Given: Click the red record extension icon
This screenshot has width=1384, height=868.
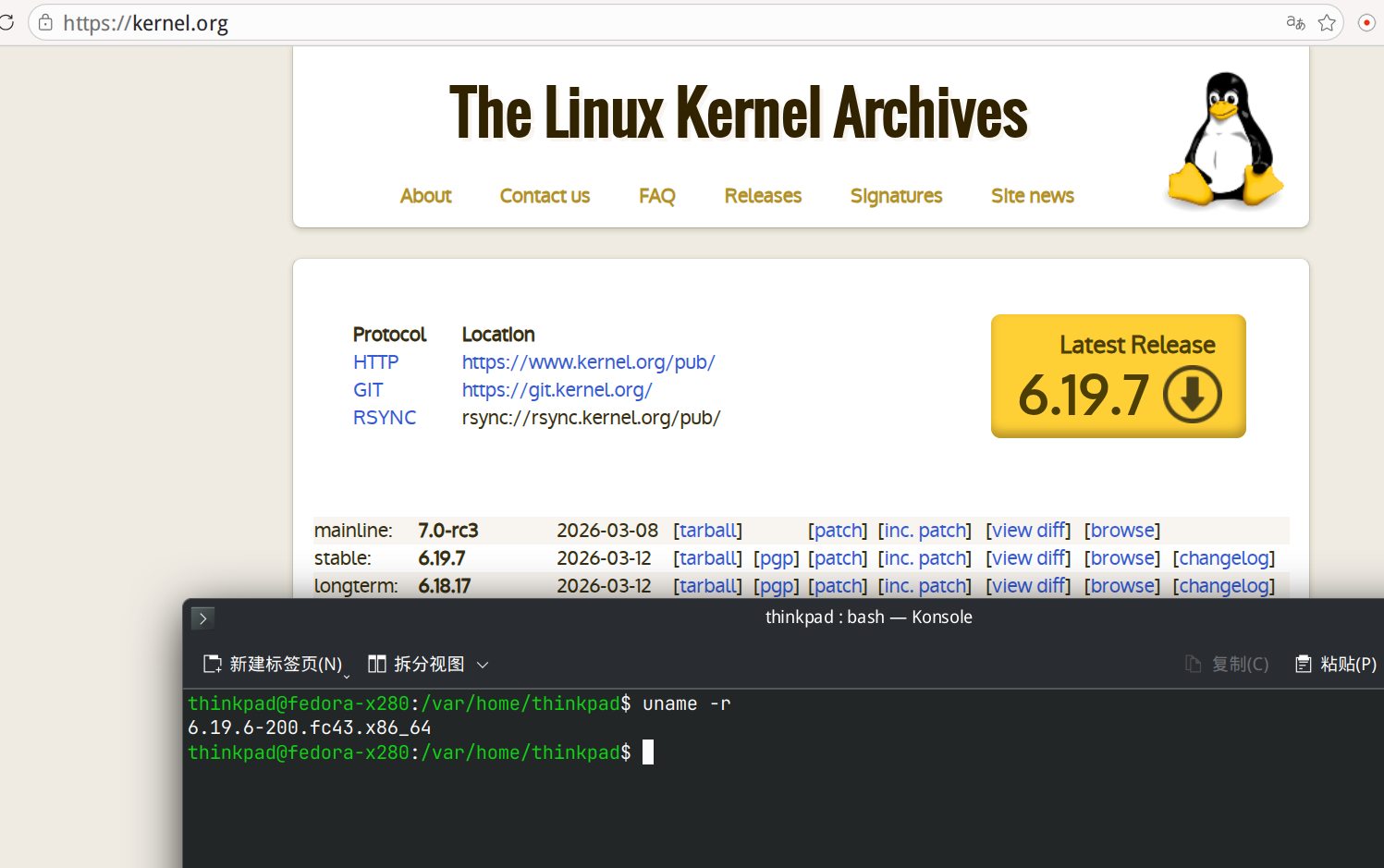Looking at the screenshot, I should click(1366, 22).
